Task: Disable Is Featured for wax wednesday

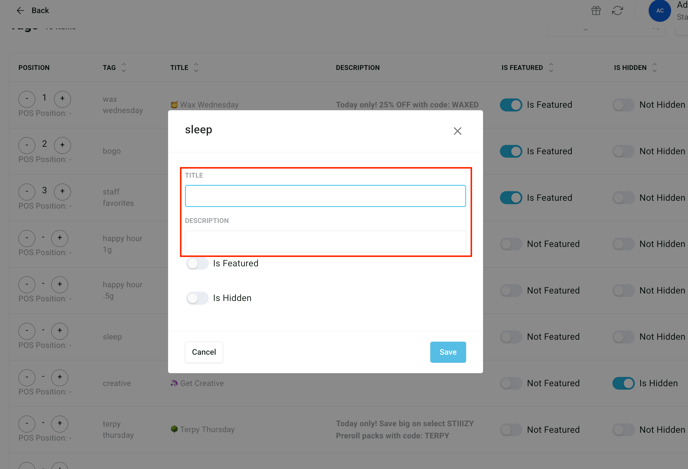Action: tap(511, 105)
